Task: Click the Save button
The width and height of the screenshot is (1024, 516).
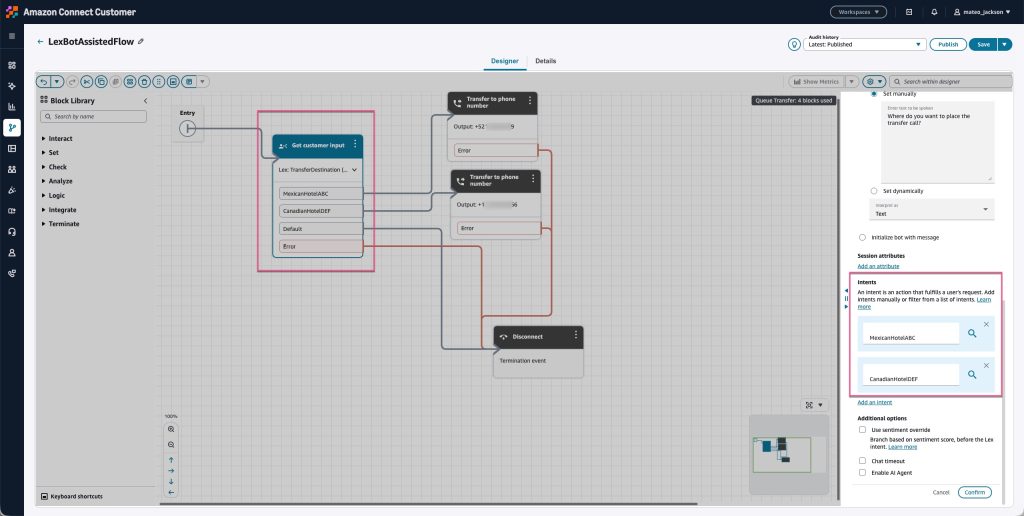Action: coord(984,44)
